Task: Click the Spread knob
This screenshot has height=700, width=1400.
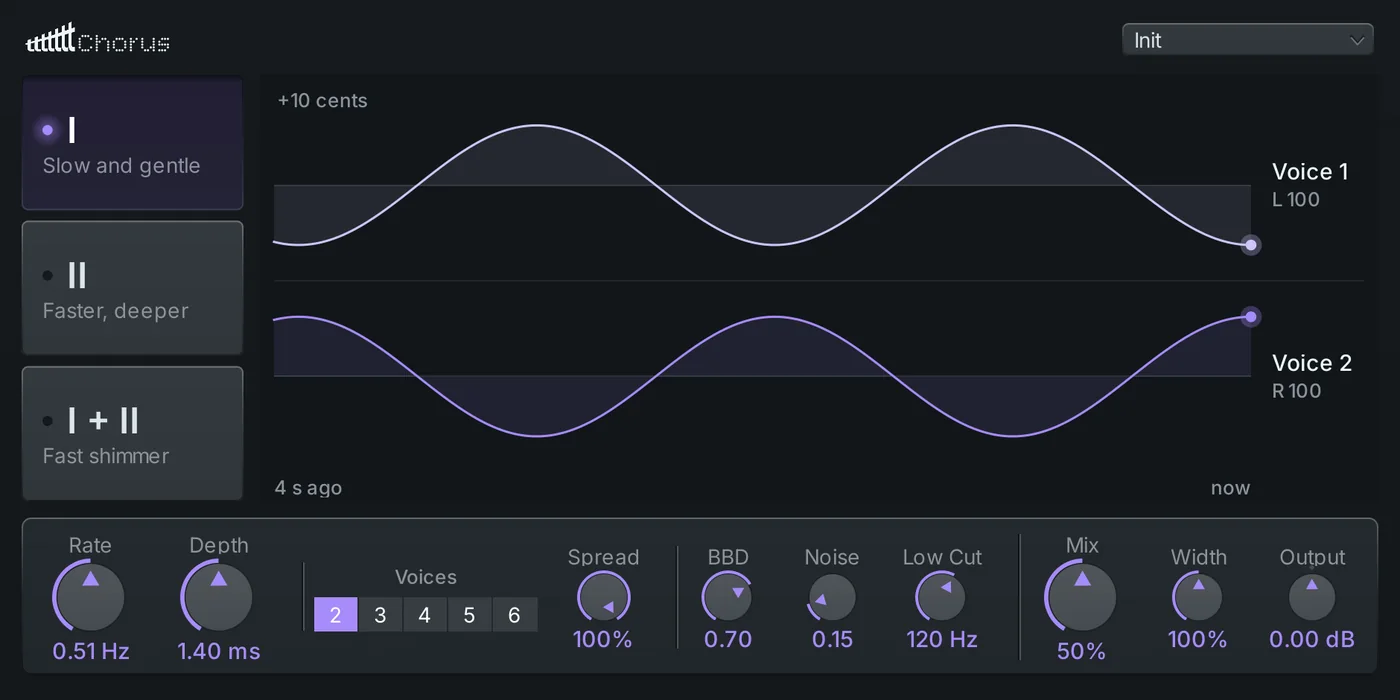Action: [604, 598]
